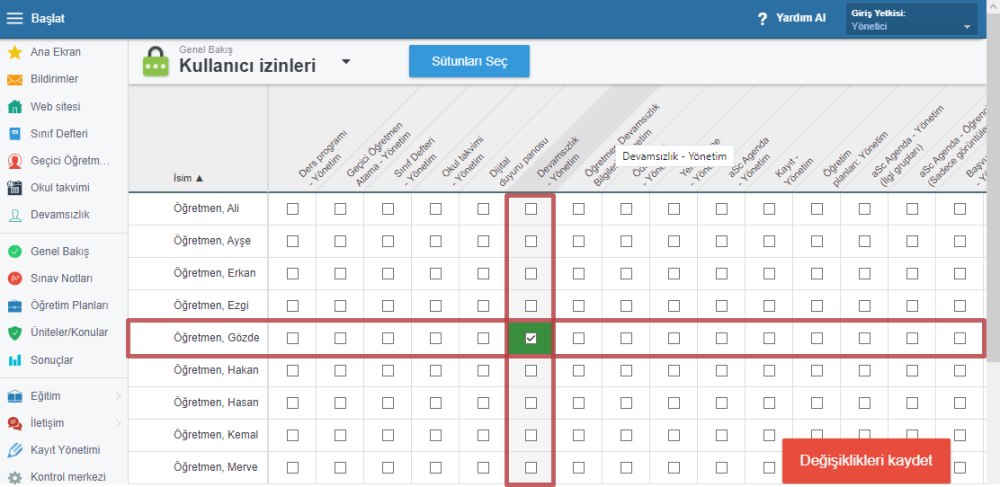Image resolution: width=1000 pixels, height=487 pixels.
Task: Open Bildirimler envelope icon
Action: point(15,79)
